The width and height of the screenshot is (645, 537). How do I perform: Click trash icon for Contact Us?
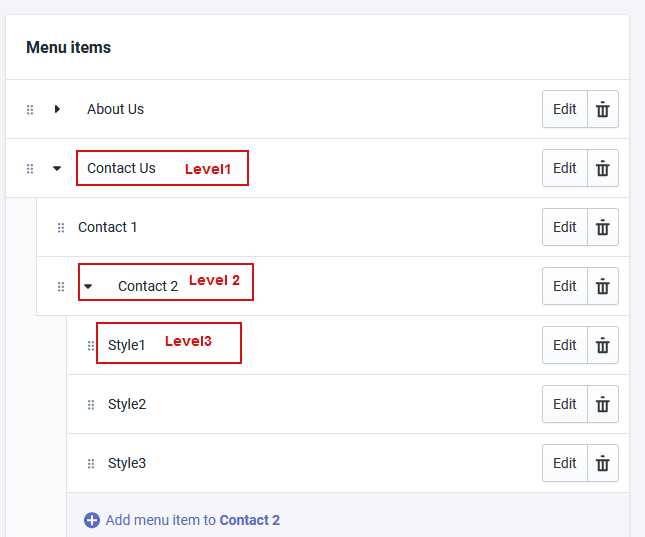tap(602, 168)
